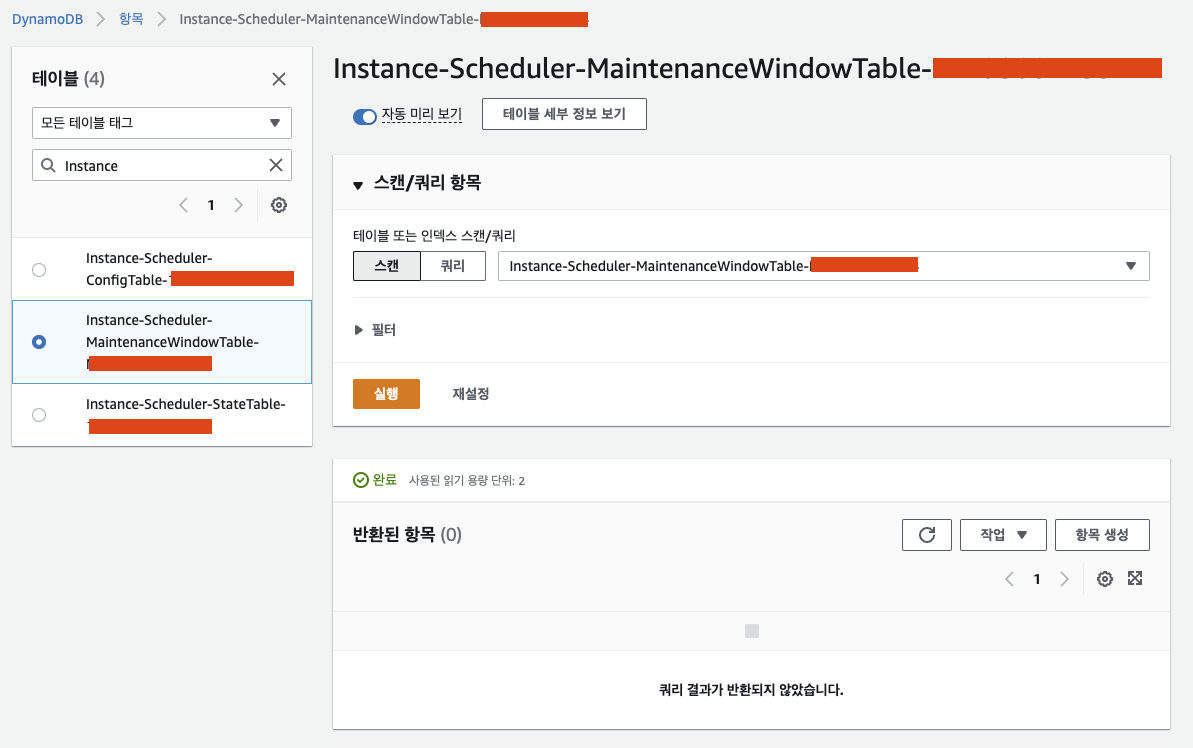Open returned items preferences gear
Viewport: 1193px width, 748px height.
[x=1105, y=579]
